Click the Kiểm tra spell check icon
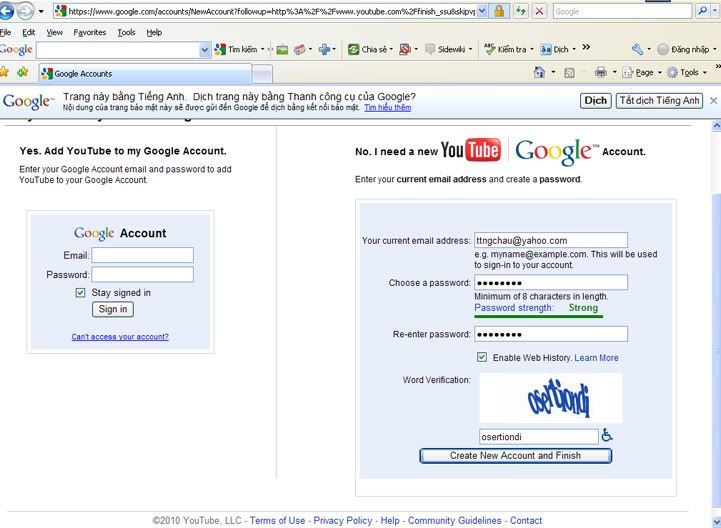 point(490,49)
